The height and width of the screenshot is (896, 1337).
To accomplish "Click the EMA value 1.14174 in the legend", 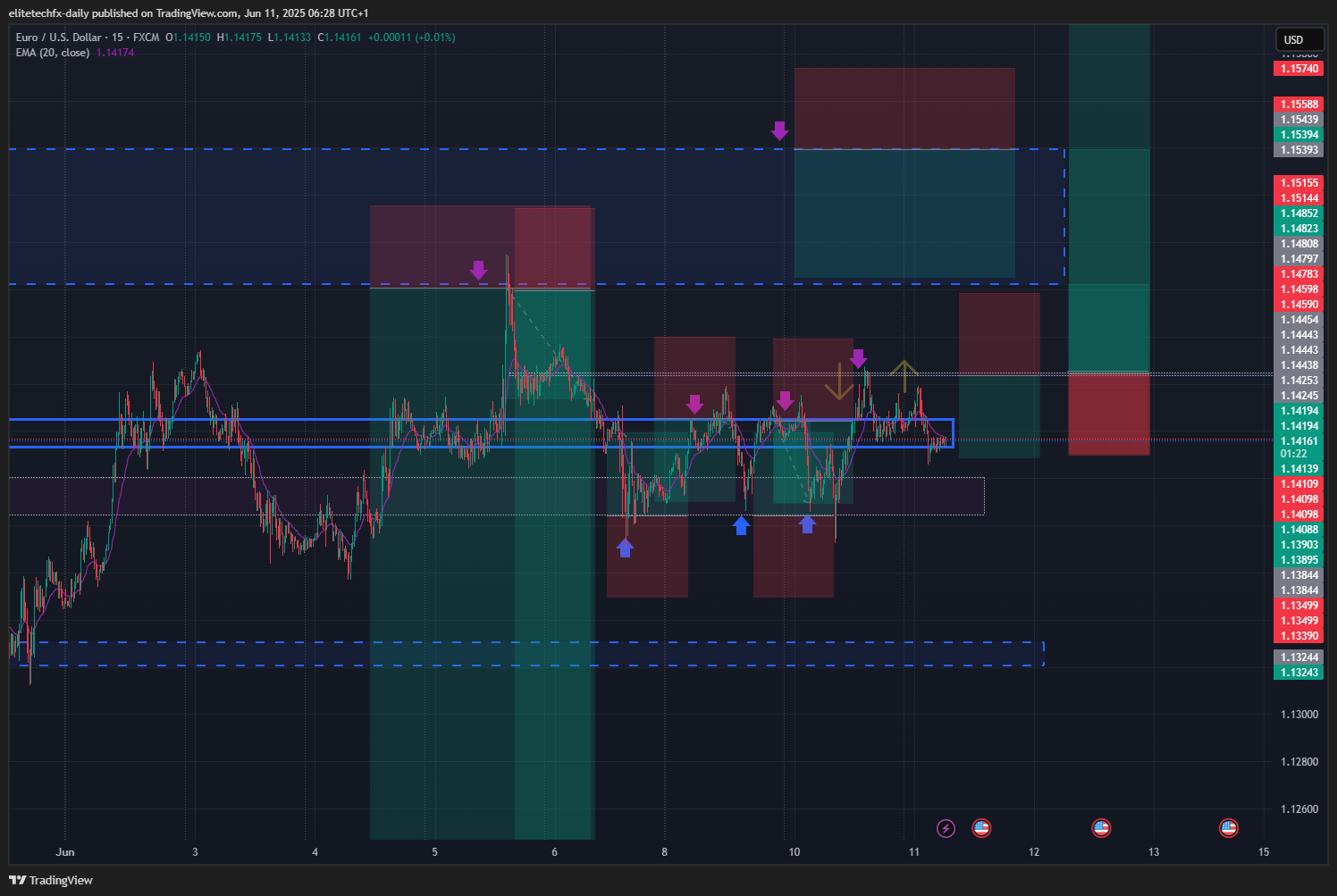I will pyautogui.click(x=115, y=53).
